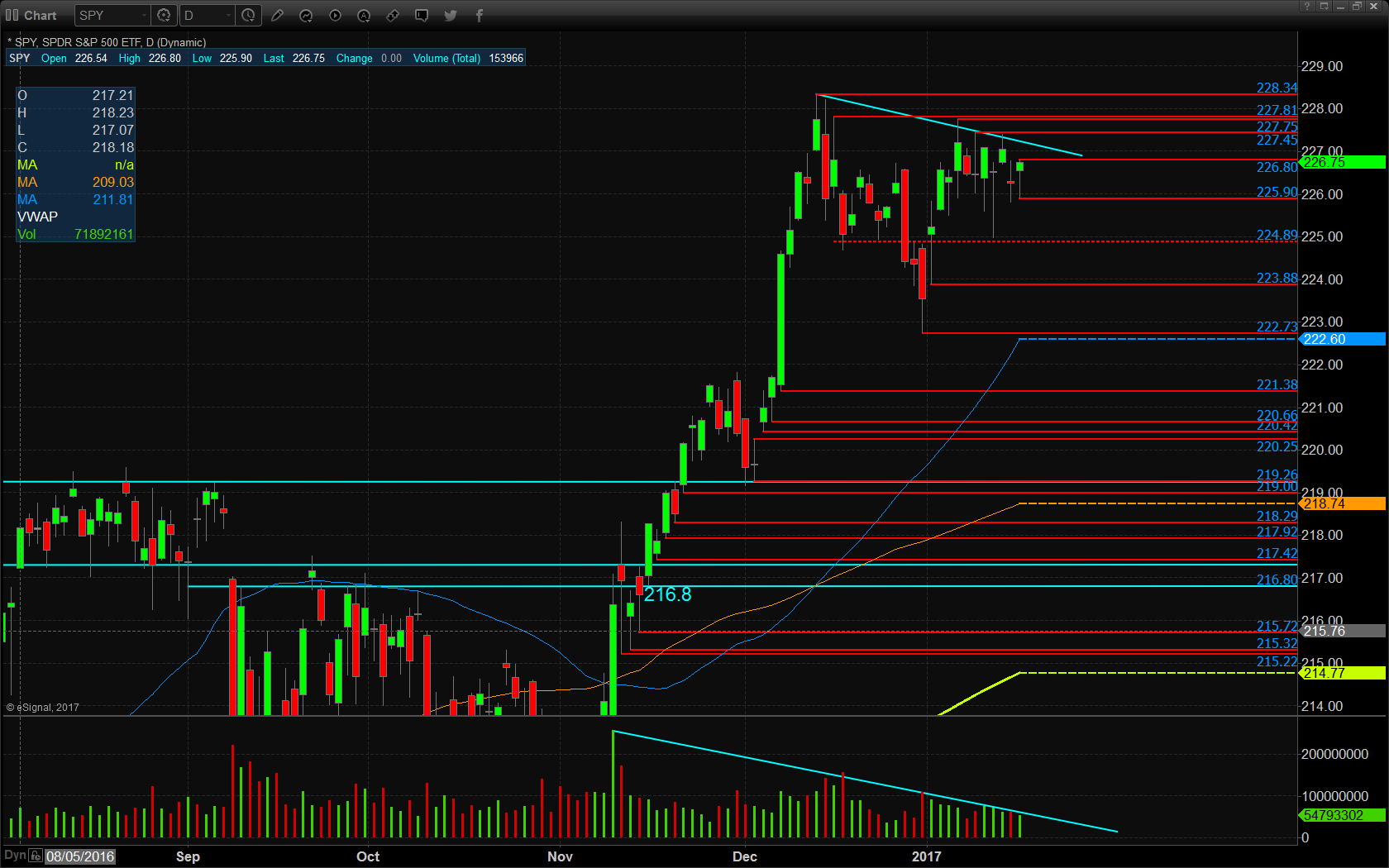The image size is (1389, 868).
Task: Click the 2017 label on time axis
Action: [x=927, y=856]
